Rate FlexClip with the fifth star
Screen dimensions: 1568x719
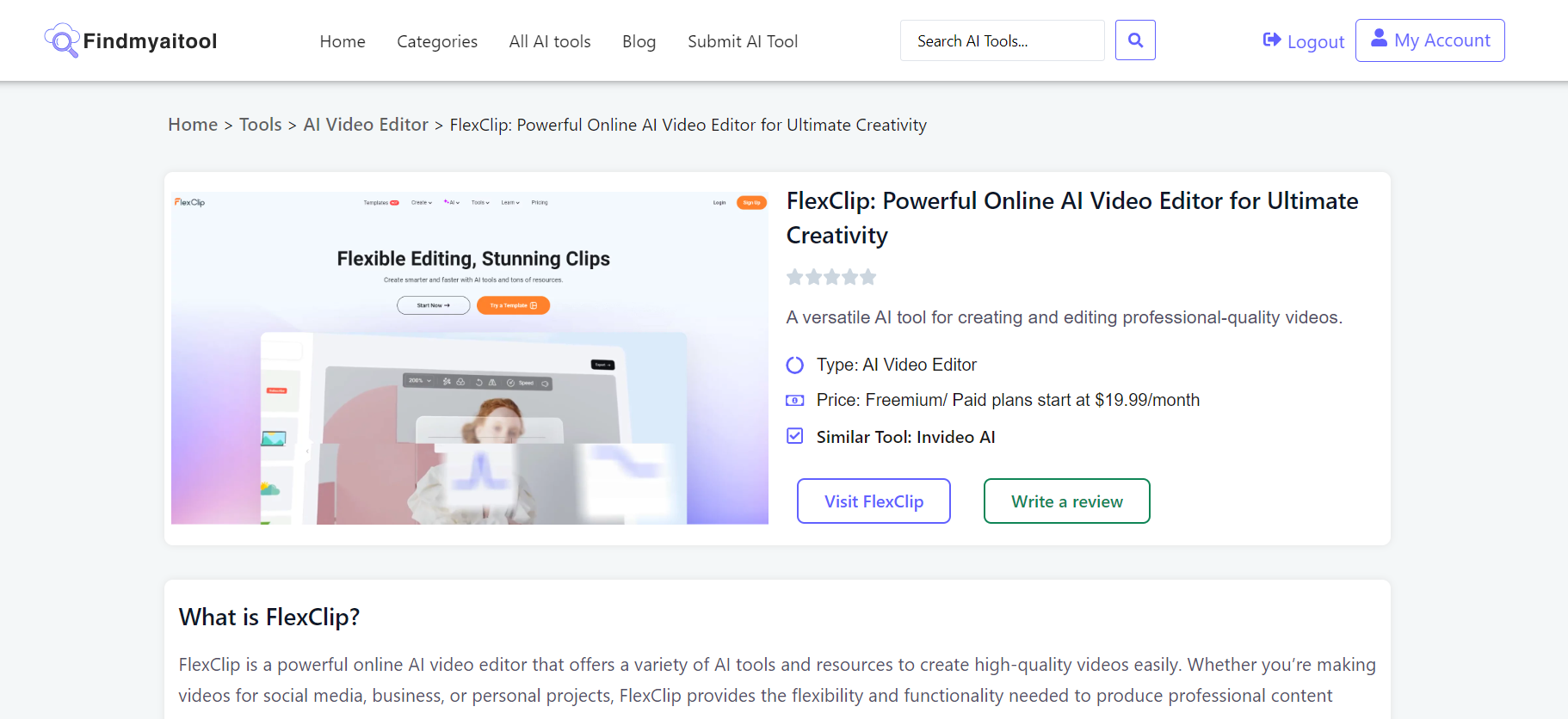(867, 277)
